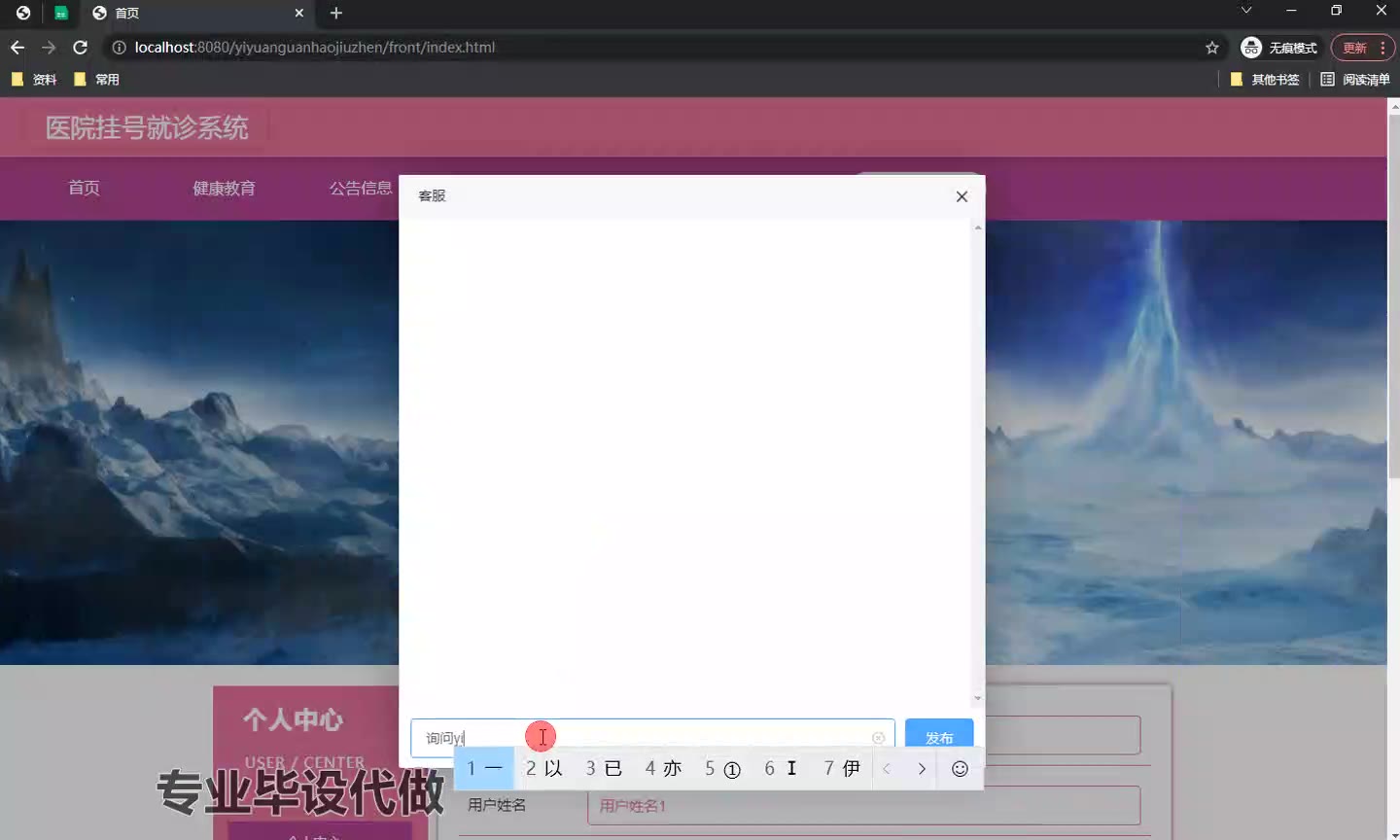
Task: Open the 阅读清单 reading list
Action: coord(1355,80)
